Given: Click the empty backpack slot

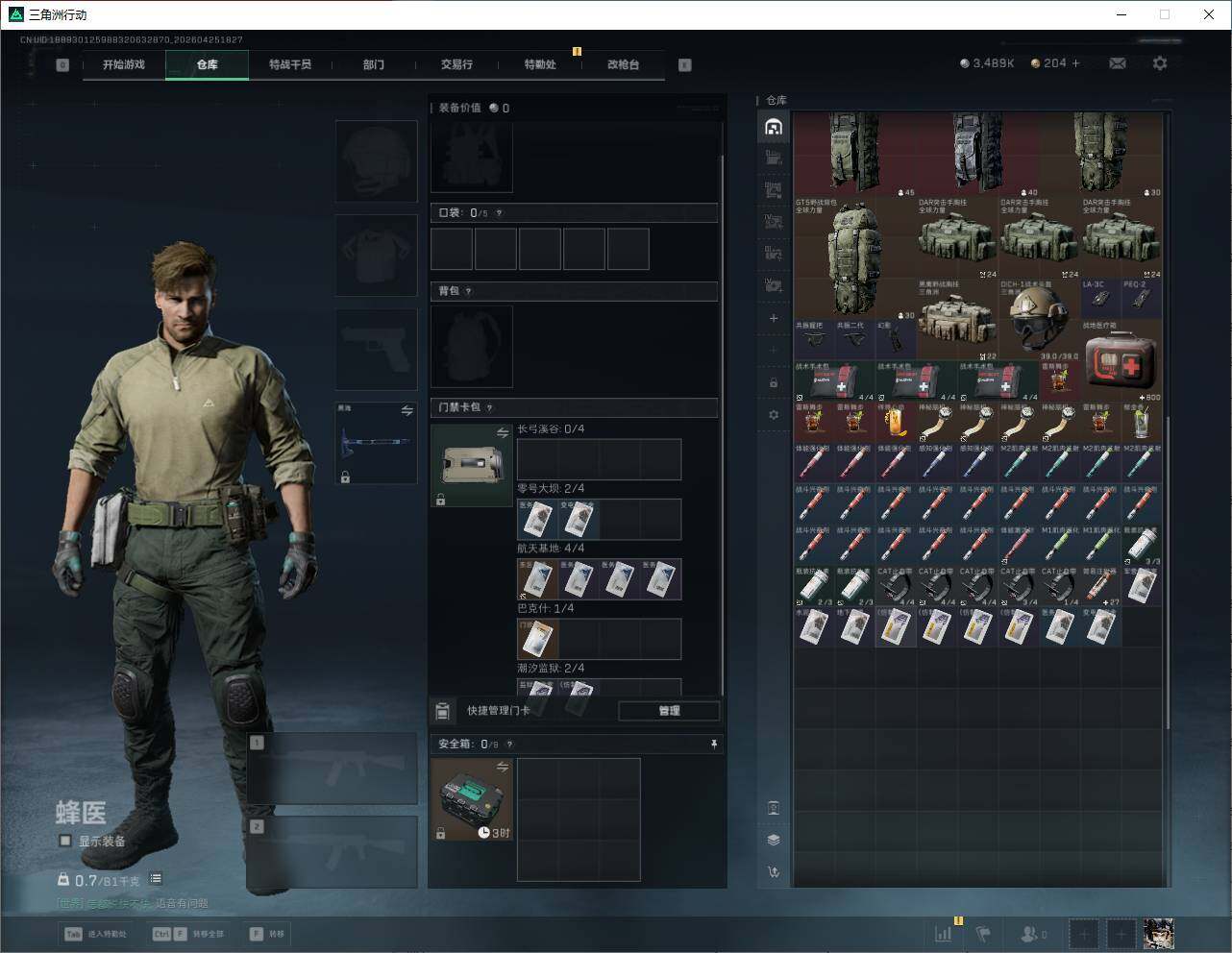Looking at the screenshot, I should tap(472, 347).
